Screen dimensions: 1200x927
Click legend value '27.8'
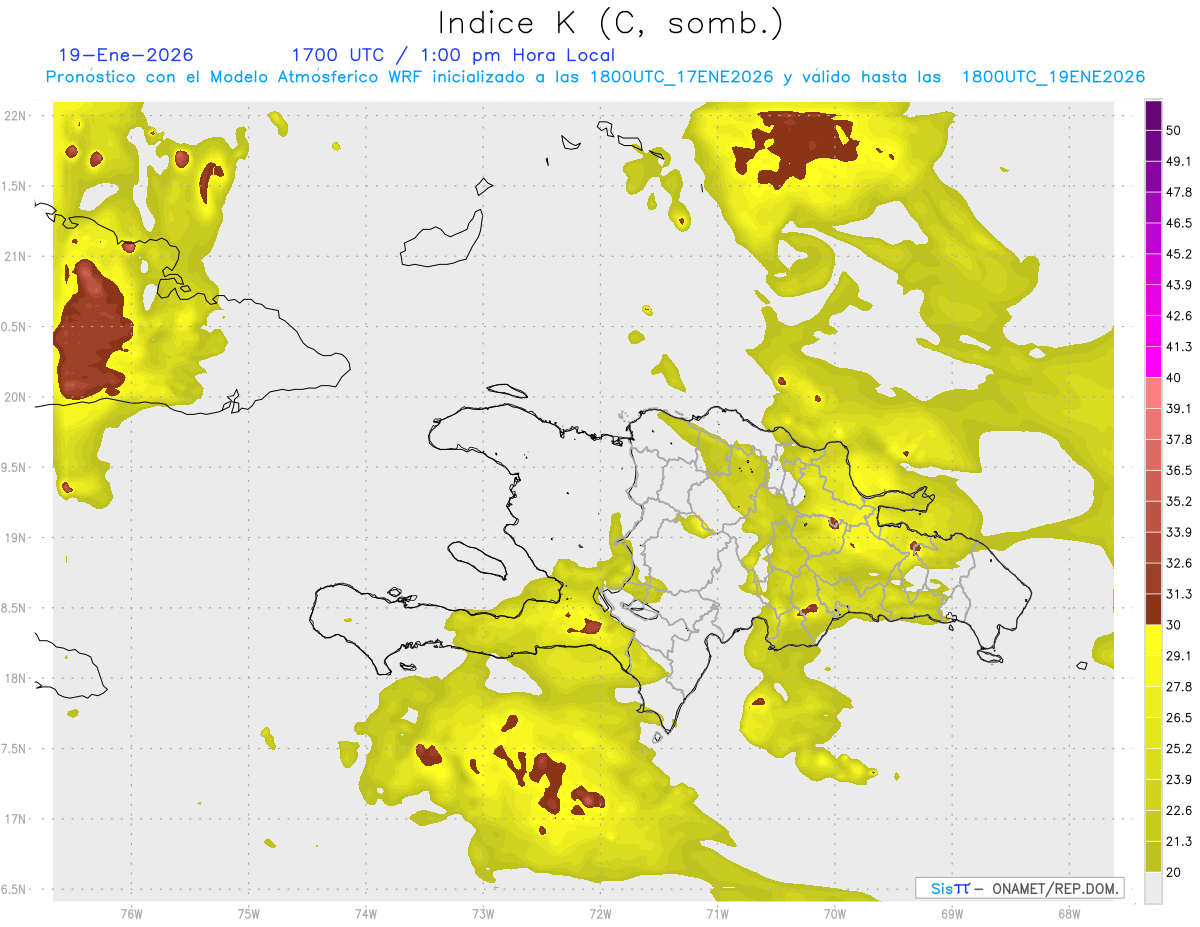click(1179, 687)
